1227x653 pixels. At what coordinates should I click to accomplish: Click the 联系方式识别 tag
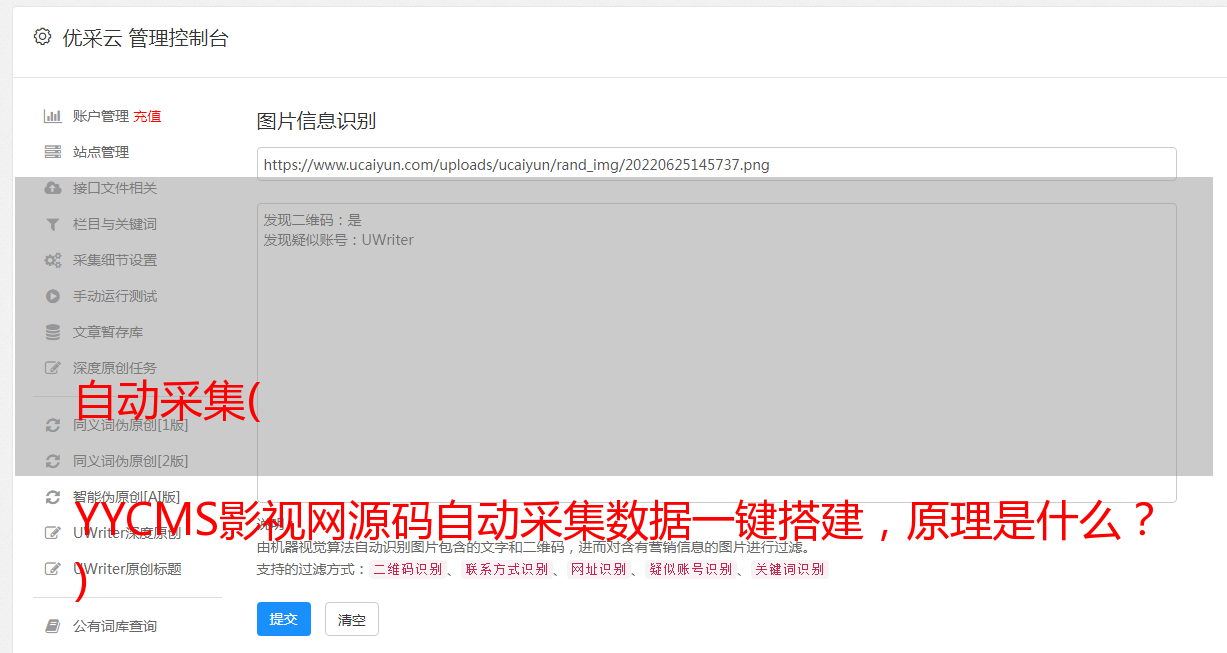(506, 570)
